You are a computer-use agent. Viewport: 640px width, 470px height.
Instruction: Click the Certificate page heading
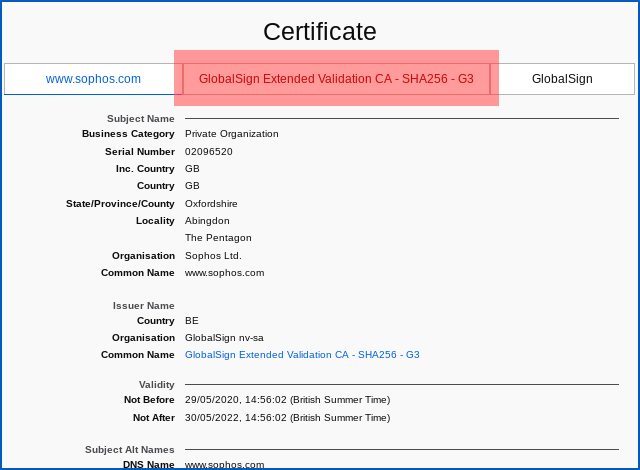[x=320, y=31]
